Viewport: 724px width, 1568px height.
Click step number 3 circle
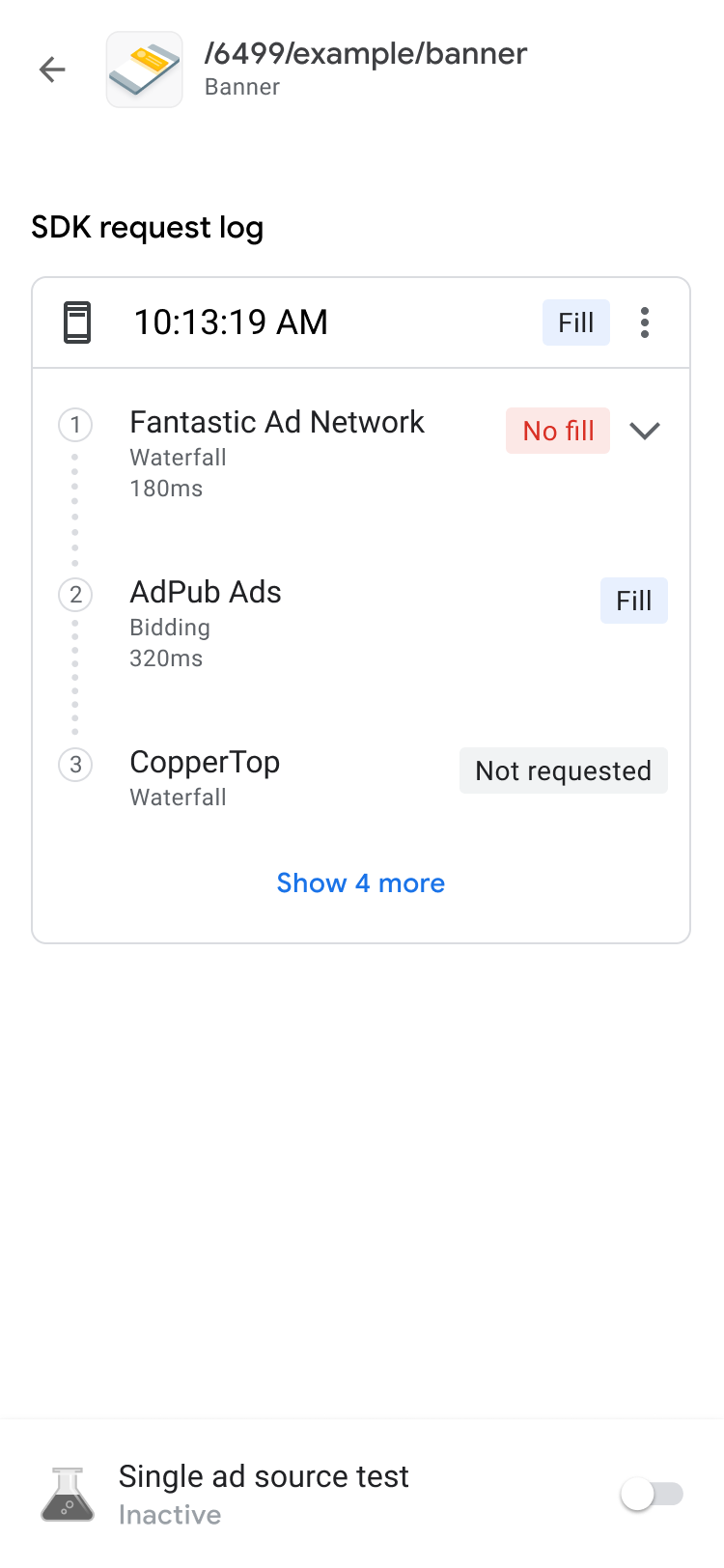pos(75,765)
